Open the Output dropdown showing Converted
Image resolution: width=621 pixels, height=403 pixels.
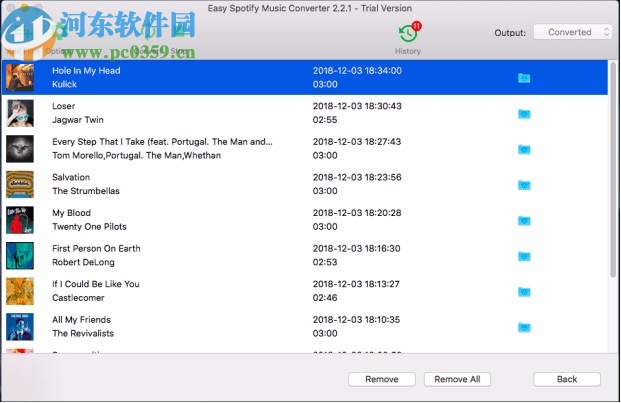pyautogui.click(x=573, y=32)
